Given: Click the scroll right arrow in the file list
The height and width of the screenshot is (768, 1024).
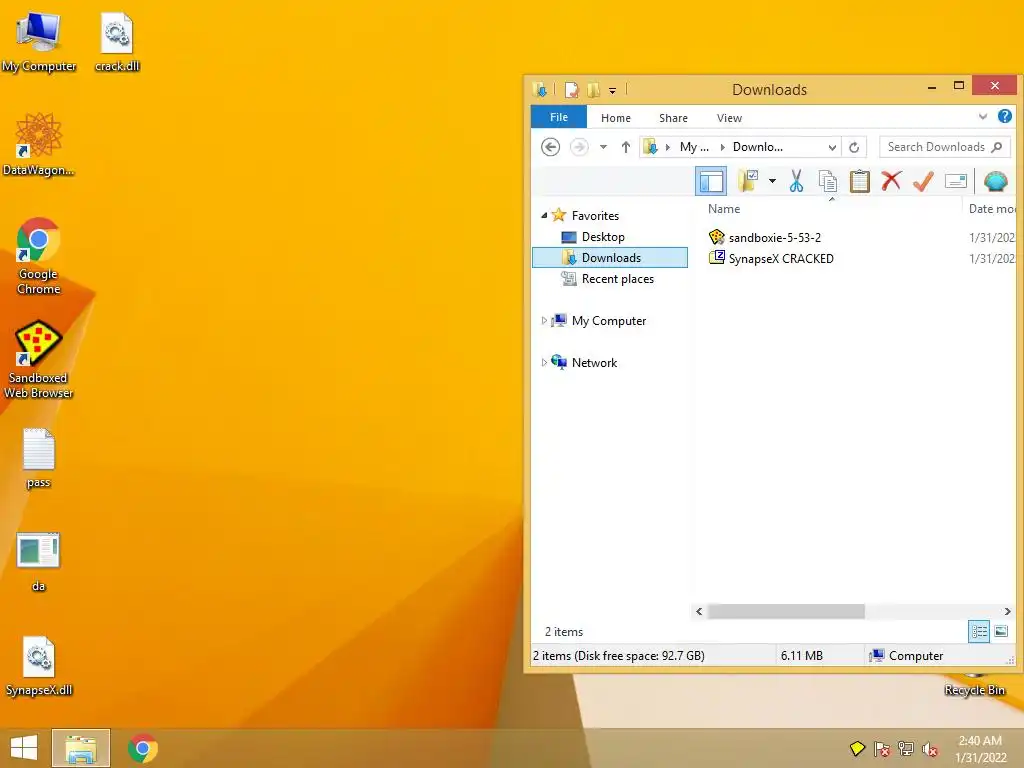Looking at the screenshot, I should pos(1008,611).
